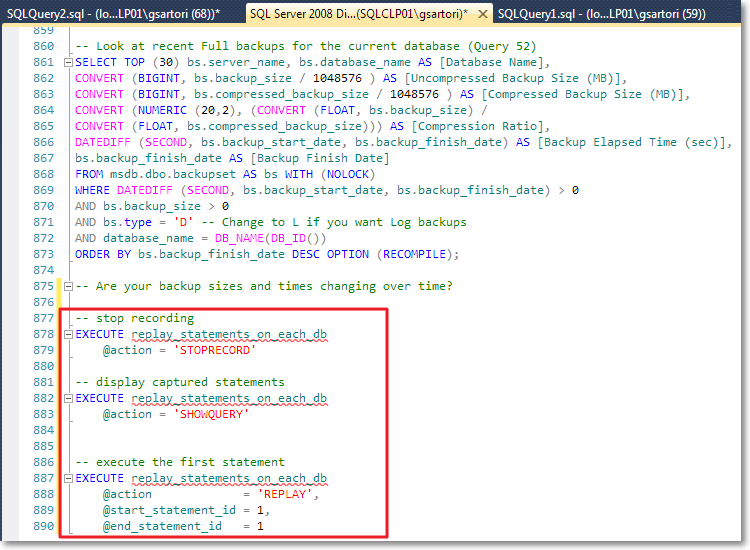Collapse the EXECUTE block at line 878

(x=68, y=334)
